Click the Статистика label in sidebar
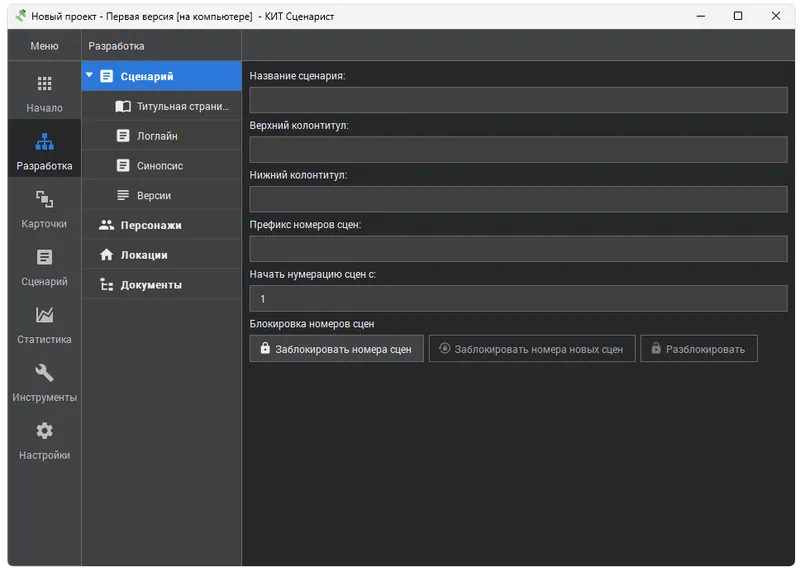Image resolution: width=800 pixels, height=572 pixels. [x=44, y=339]
